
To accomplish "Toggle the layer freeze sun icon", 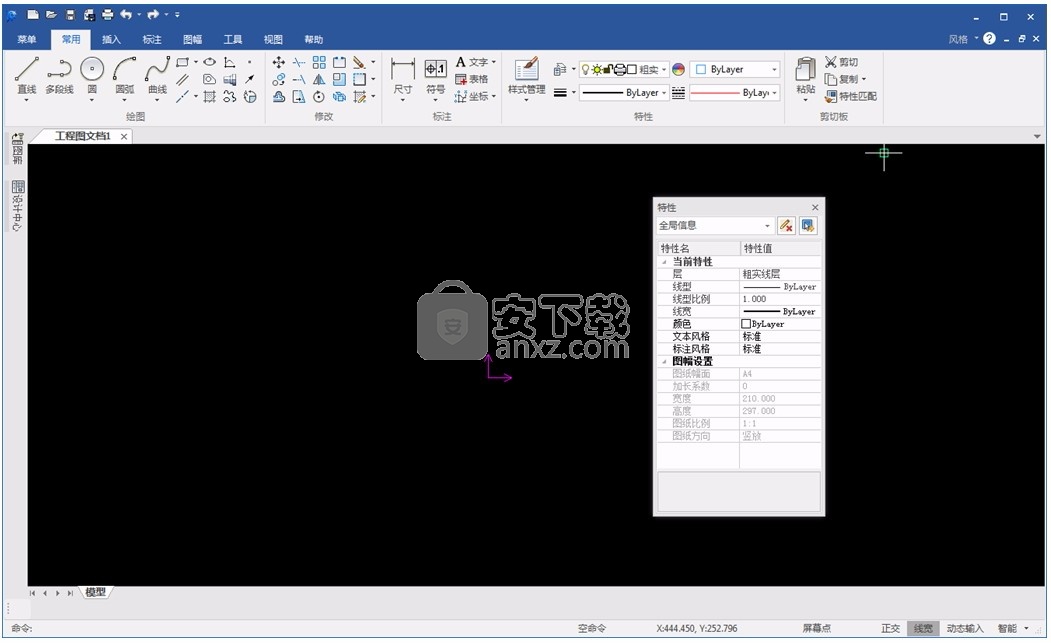I will tap(597, 70).
